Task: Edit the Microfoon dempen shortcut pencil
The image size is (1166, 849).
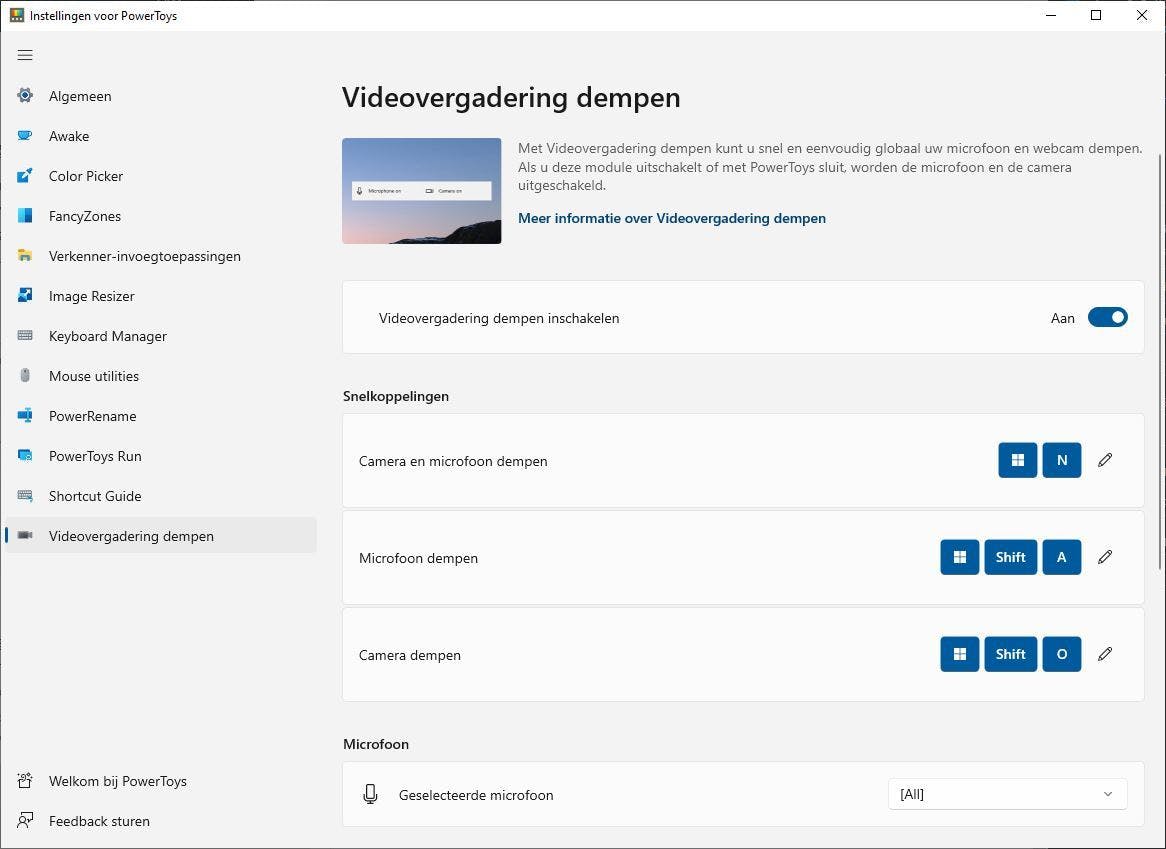Action: coord(1105,557)
